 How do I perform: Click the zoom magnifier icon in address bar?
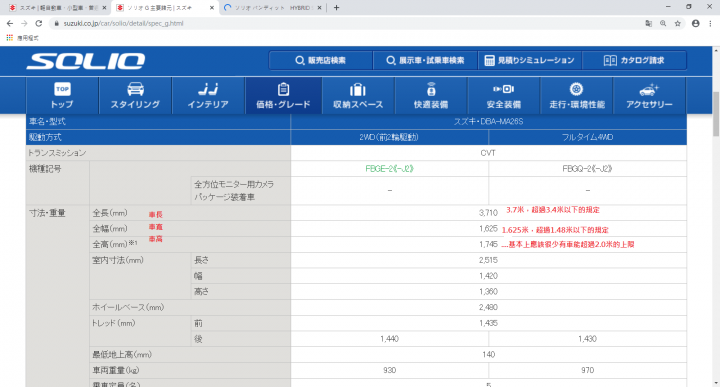pyautogui.click(x=663, y=23)
